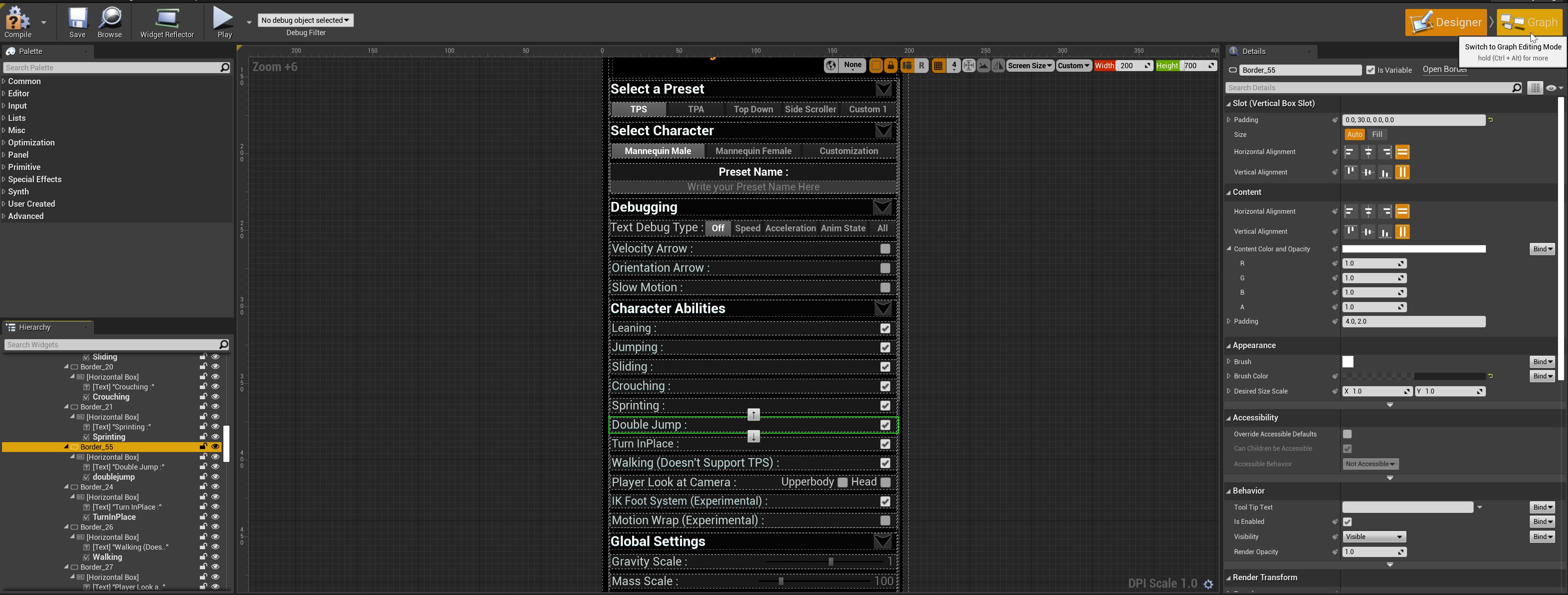Image resolution: width=1568 pixels, height=595 pixels.
Task: Move Double Jump row up arrow
Action: pyautogui.click(x=754, y=415)
